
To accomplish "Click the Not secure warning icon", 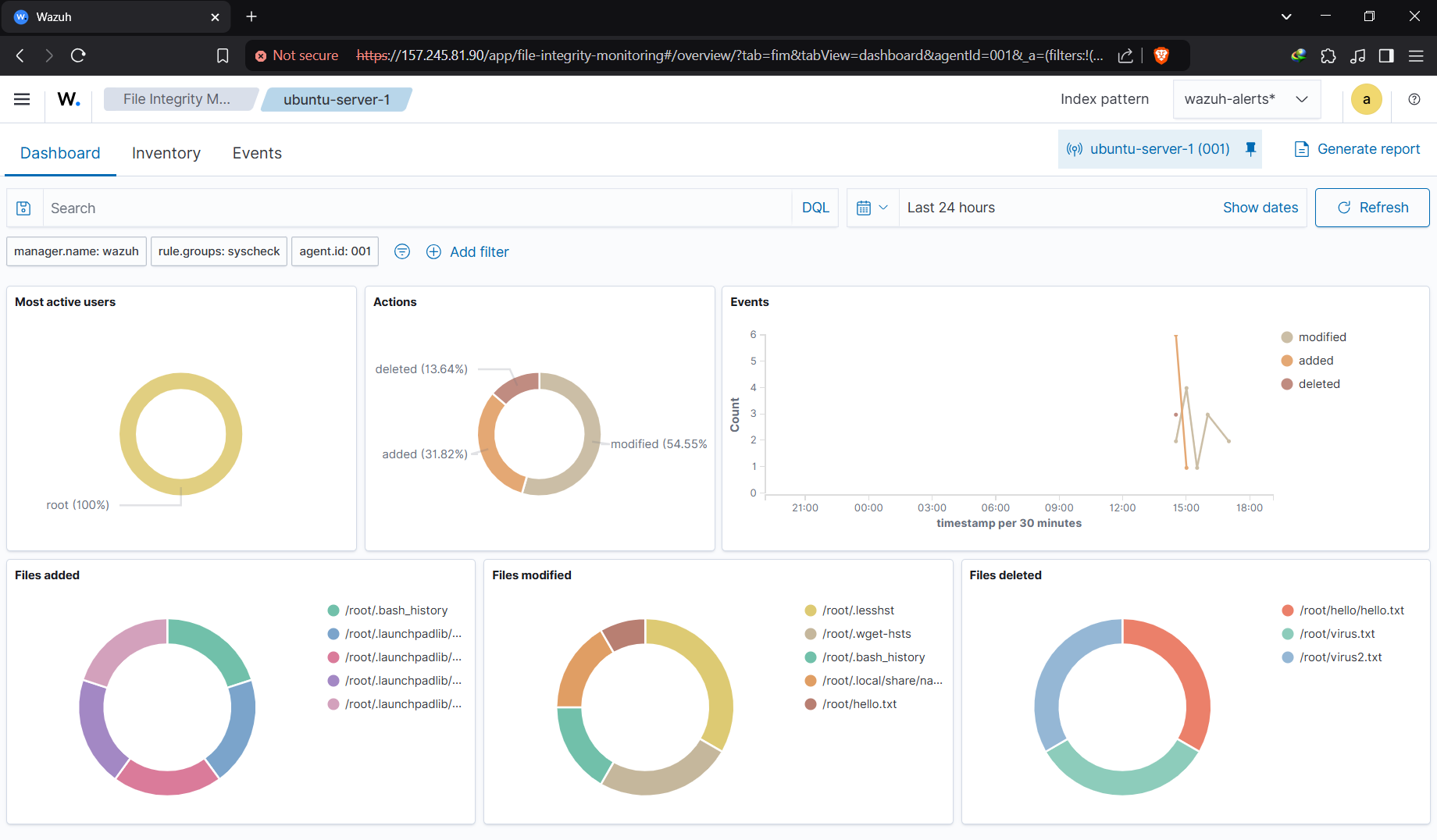I will [x=261, y=55].
